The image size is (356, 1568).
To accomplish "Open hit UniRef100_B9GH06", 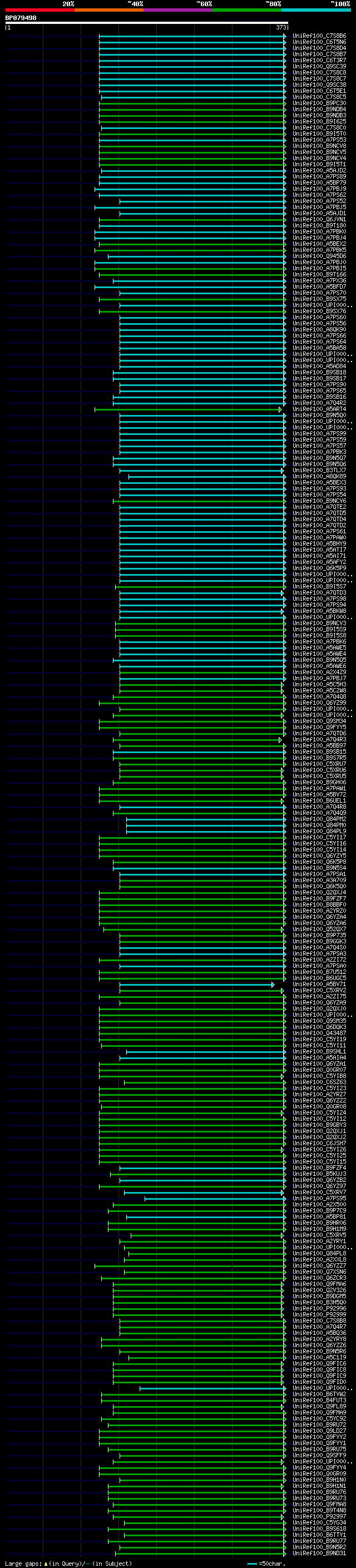I will pyautogui.click(x=319, y=783).
